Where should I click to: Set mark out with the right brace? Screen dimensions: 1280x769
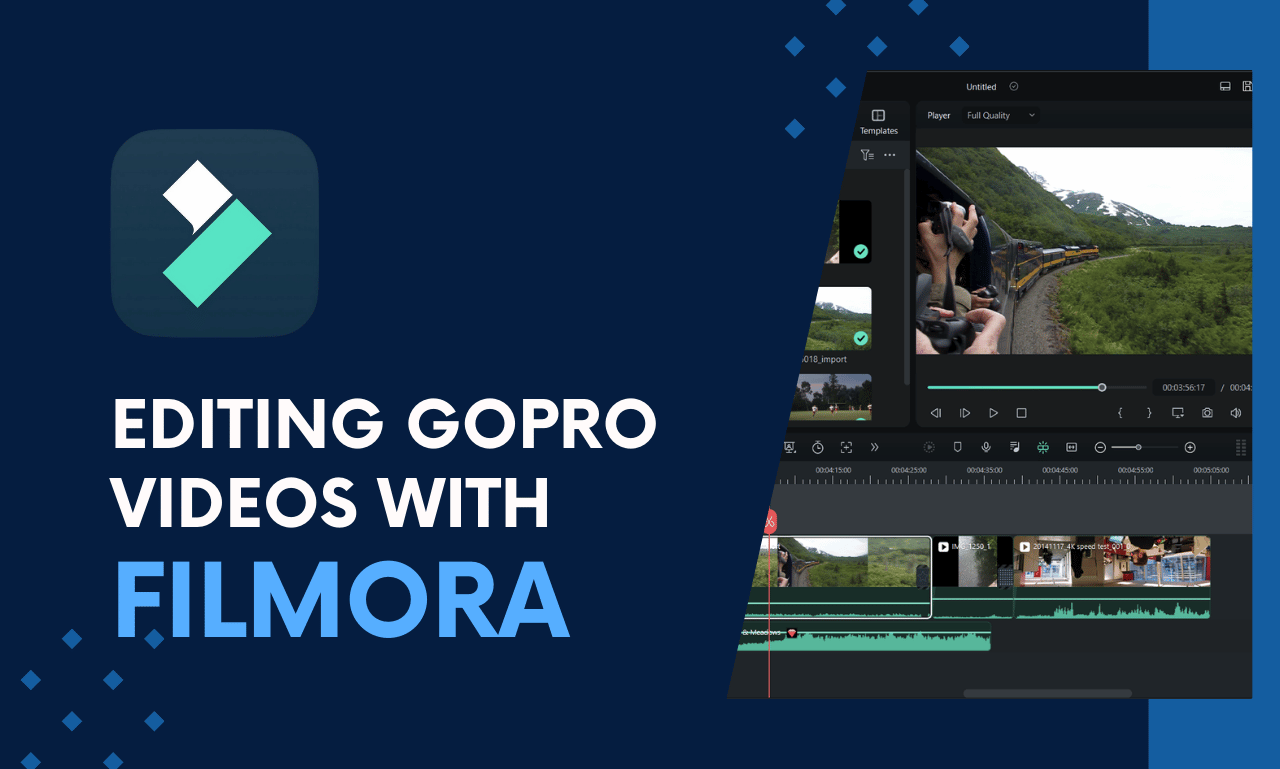pyautogui.click(x=1149, y=413)
